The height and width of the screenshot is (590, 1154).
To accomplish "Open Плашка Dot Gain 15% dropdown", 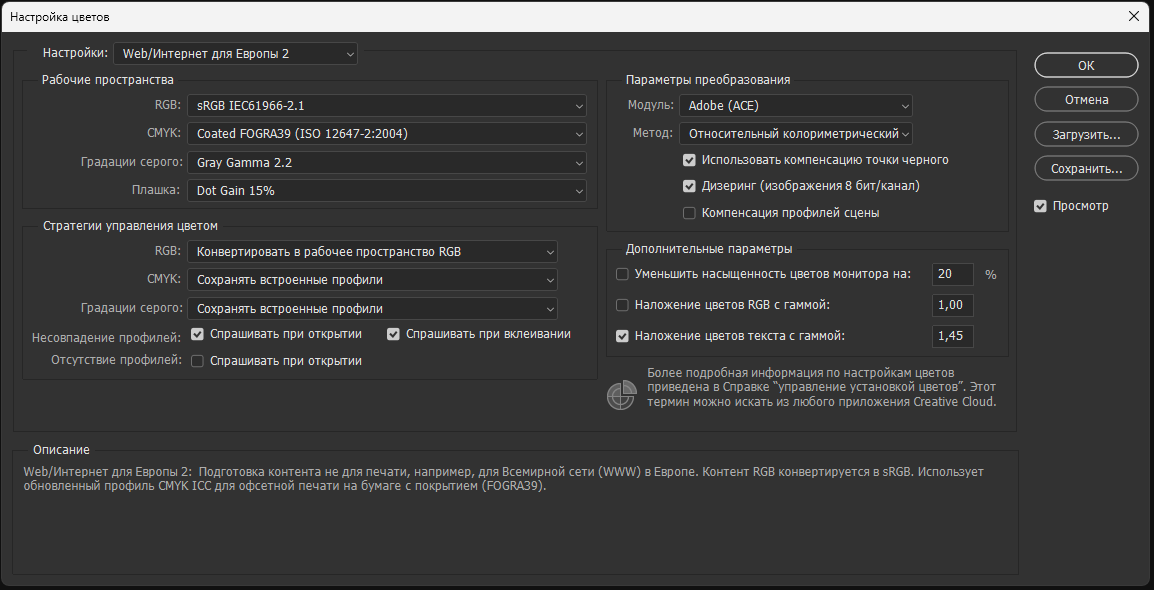I will click(x=386, y=191).
